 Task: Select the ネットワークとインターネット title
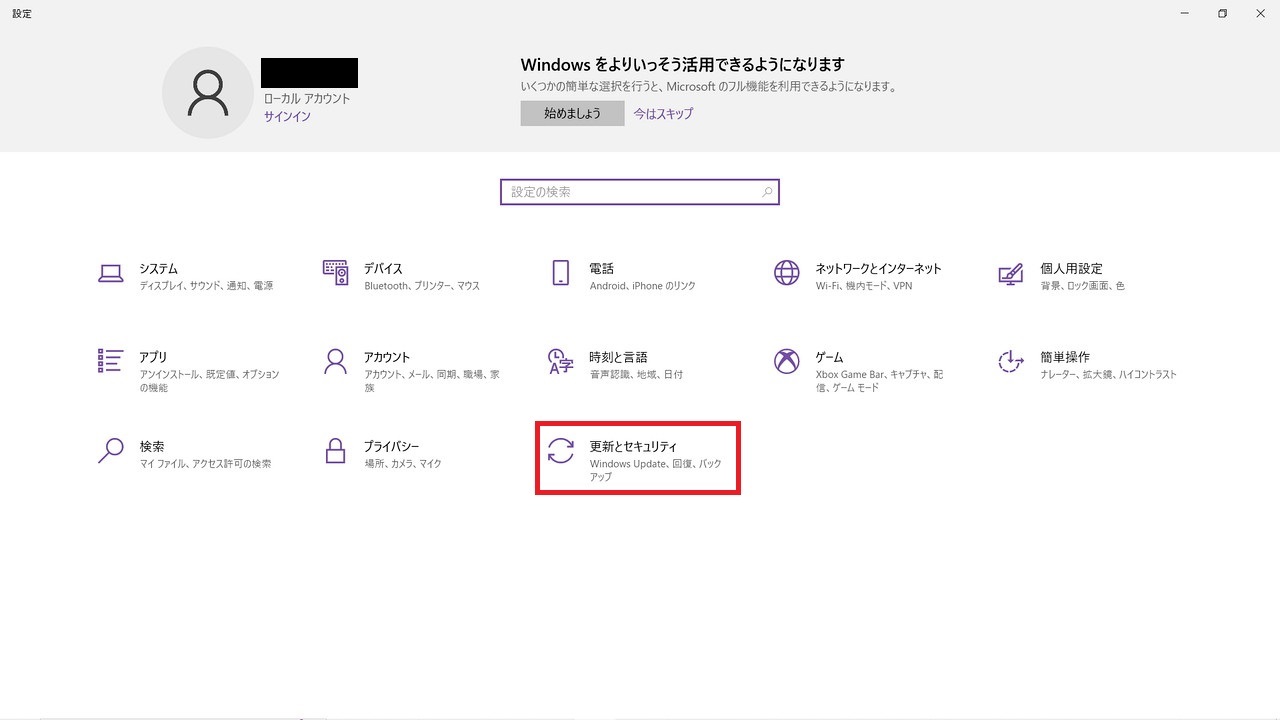click(878, 269)
